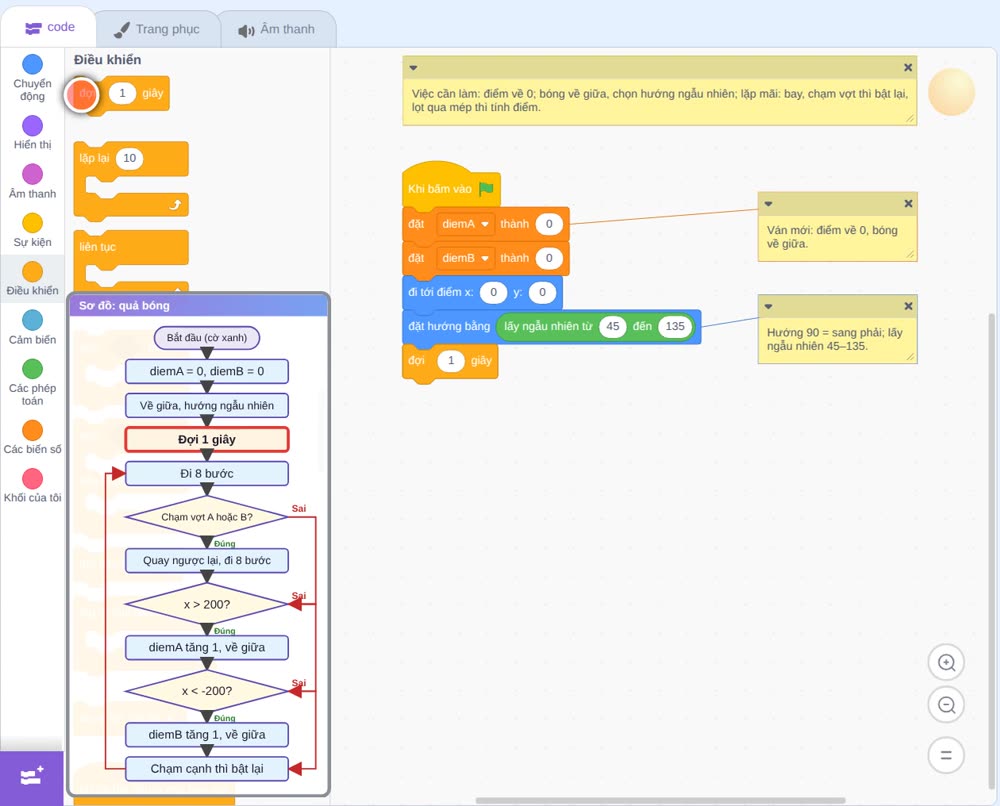
Task: Click the horizontal workspace scrollbar
Action: [660, 800]
